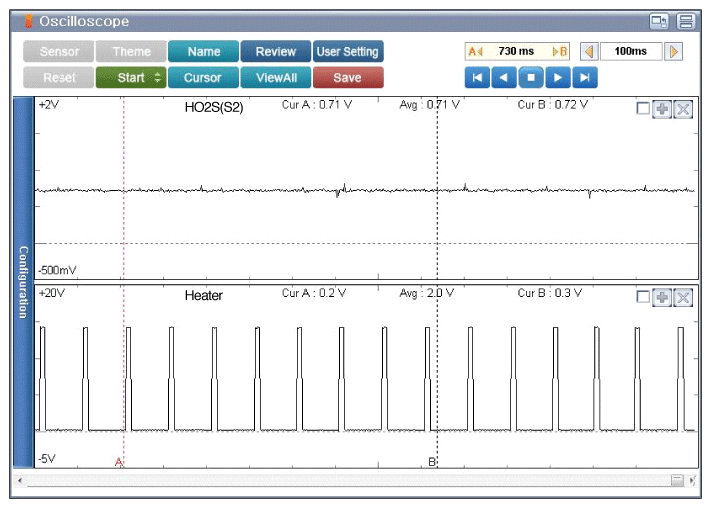
Task: Skip to the first frame of playback
Action: click(x=477, y=77)
